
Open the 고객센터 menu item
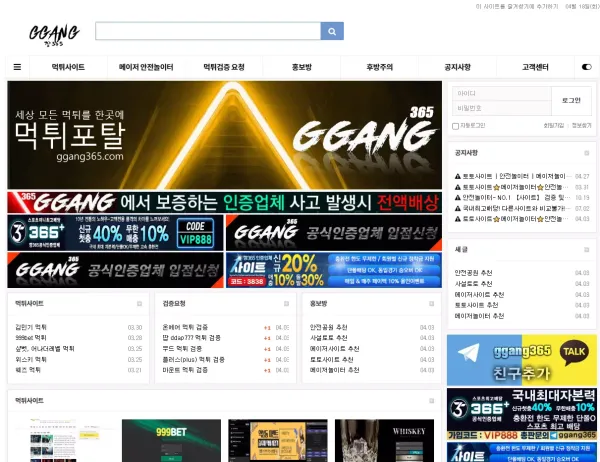coord(535,67)
